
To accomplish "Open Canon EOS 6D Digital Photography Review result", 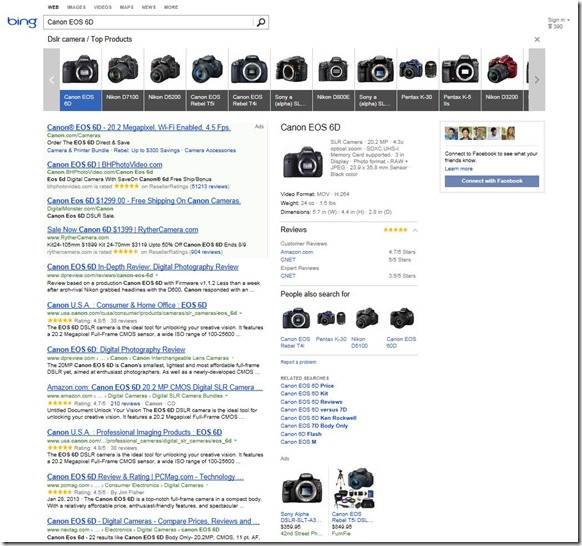I will click(116, 349).
